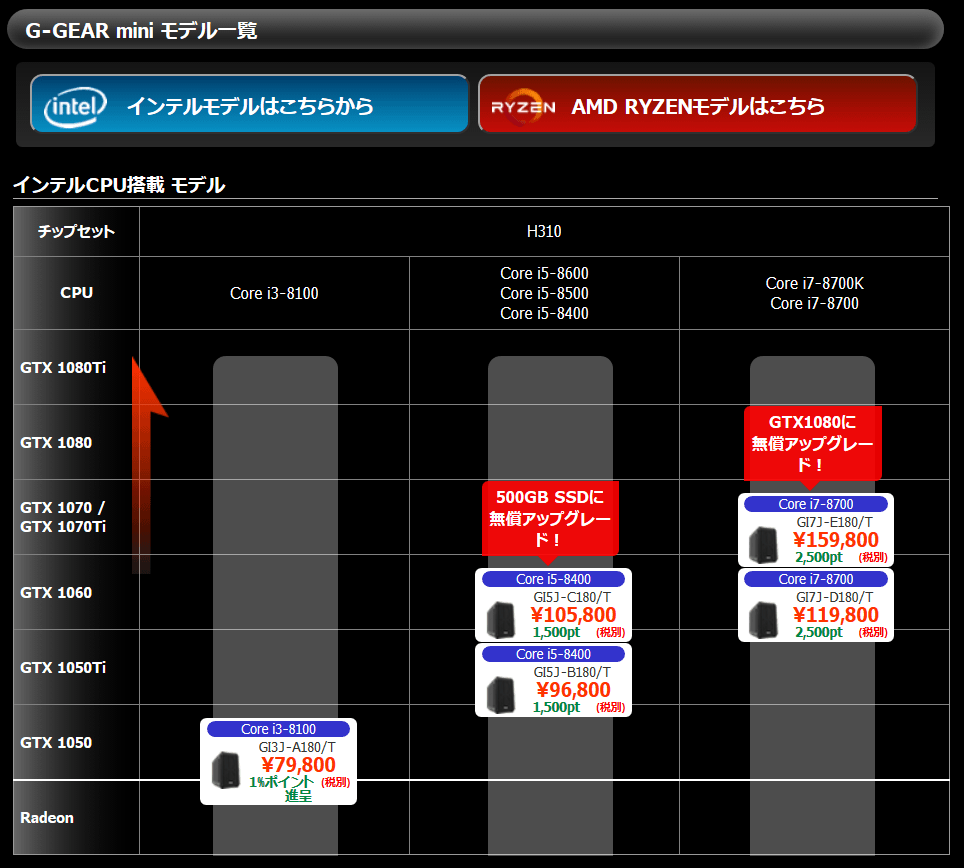This screenshot has height=868, width=964.
Task: Click the CPU row header
Action: (76, 293)
